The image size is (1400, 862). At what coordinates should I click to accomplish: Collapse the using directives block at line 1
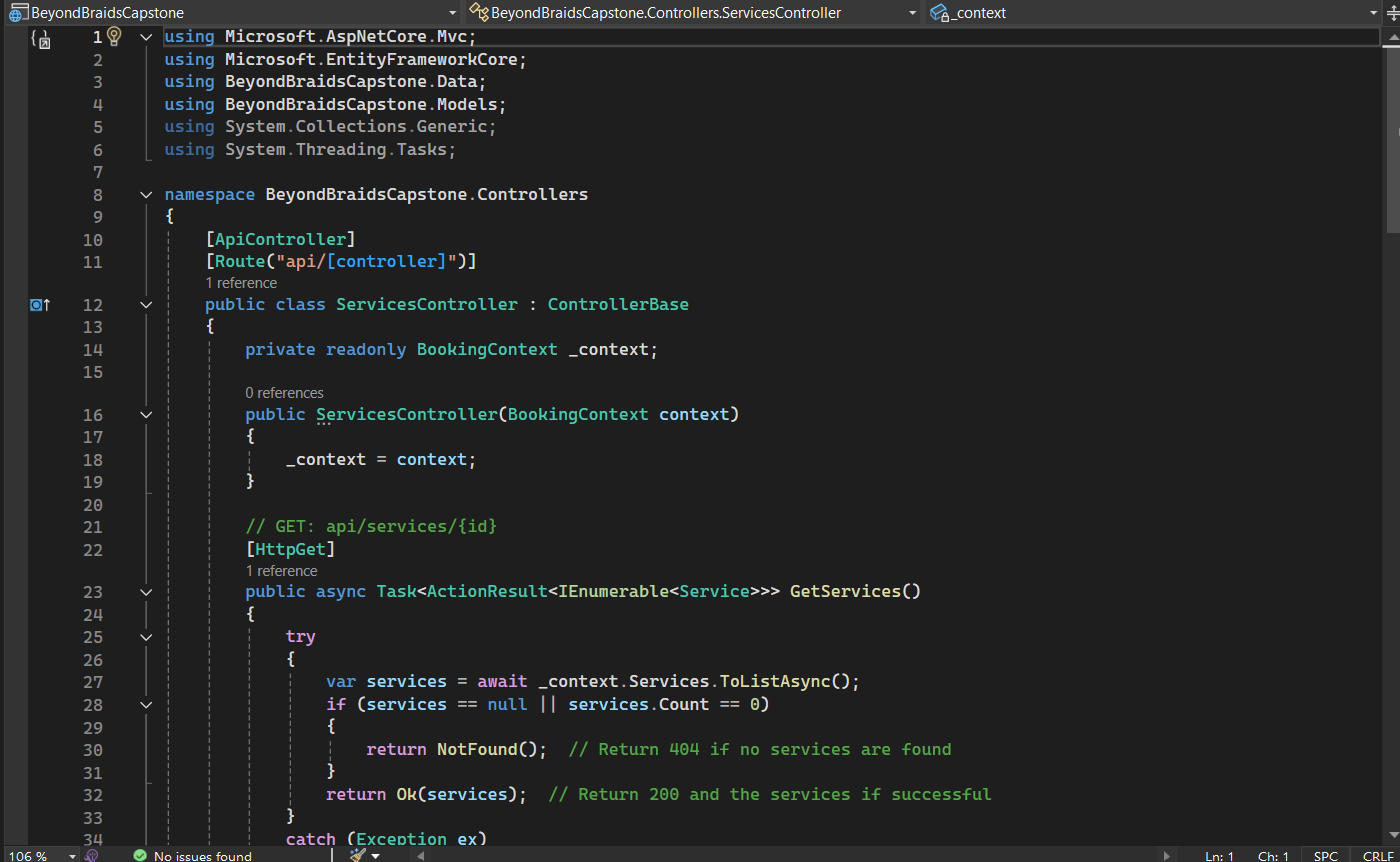(146, 37)
